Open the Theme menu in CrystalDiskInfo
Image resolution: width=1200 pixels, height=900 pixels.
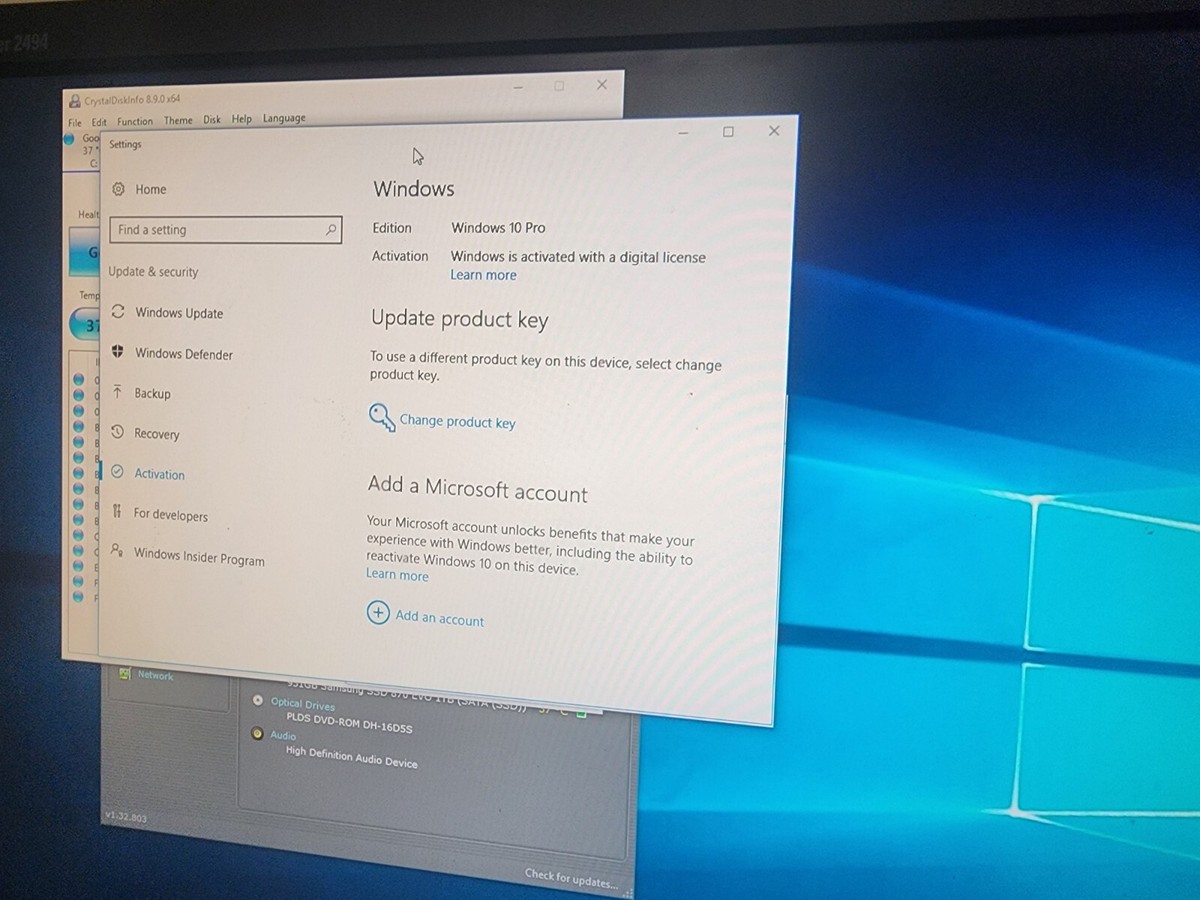pos(178,121)
